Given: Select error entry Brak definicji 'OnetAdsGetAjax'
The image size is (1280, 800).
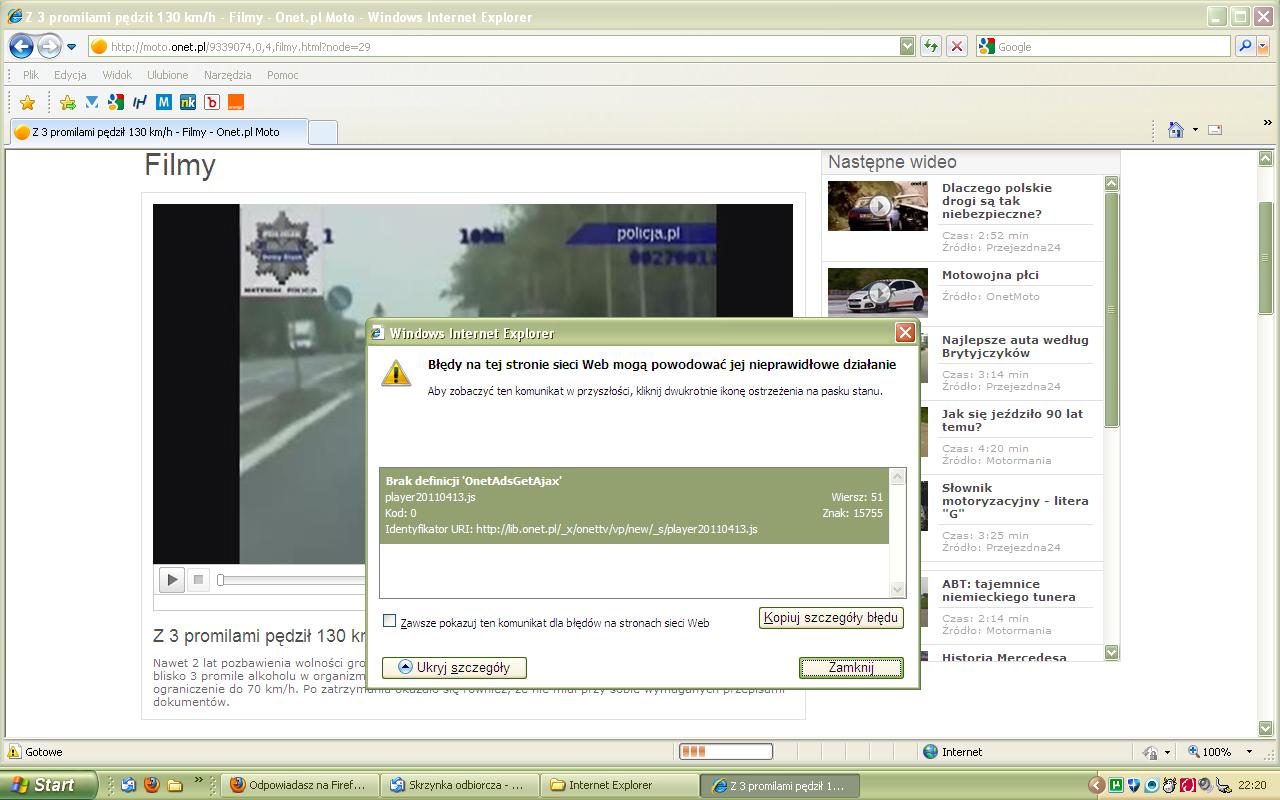Looking at the screenshot, I should (x=634, y=505).
